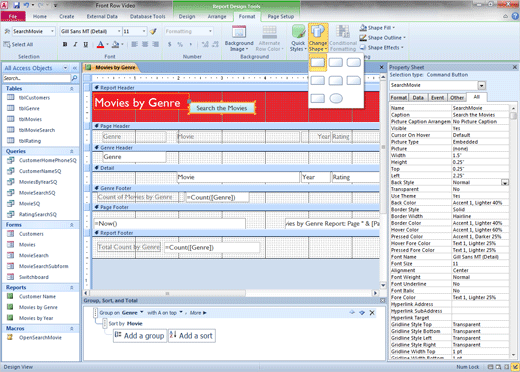Screen dimensions: 520x372
Task: Choose the Oval shape in the gallery
Action: tap(336, 98)
